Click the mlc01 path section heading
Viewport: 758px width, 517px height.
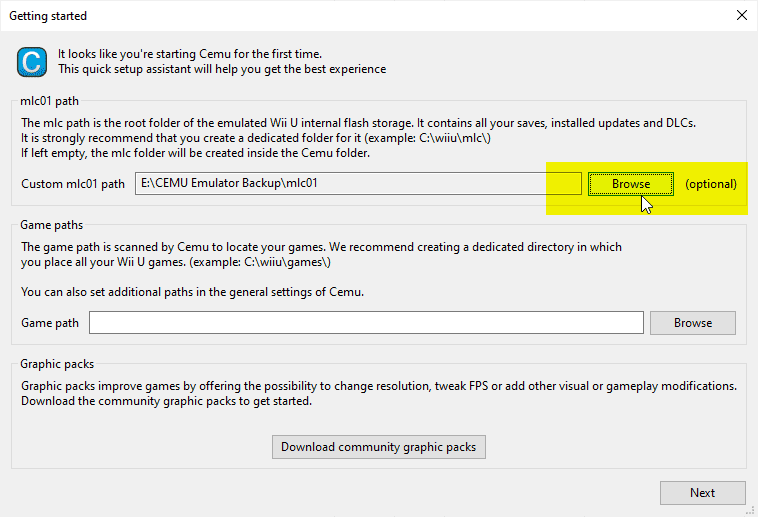(x=49, y=101)
